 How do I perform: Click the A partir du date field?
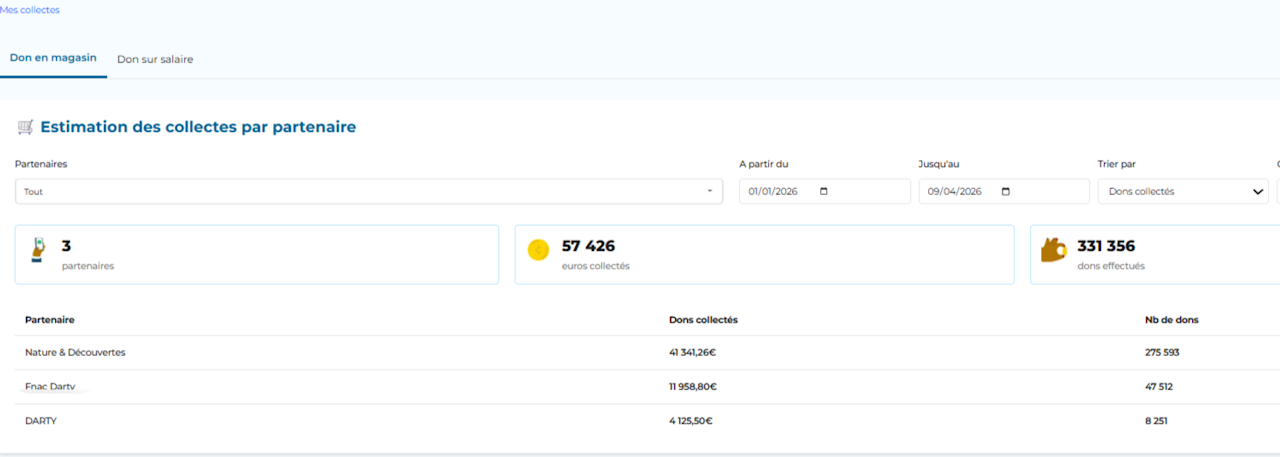pyautogui.click(x=825, y=191)
